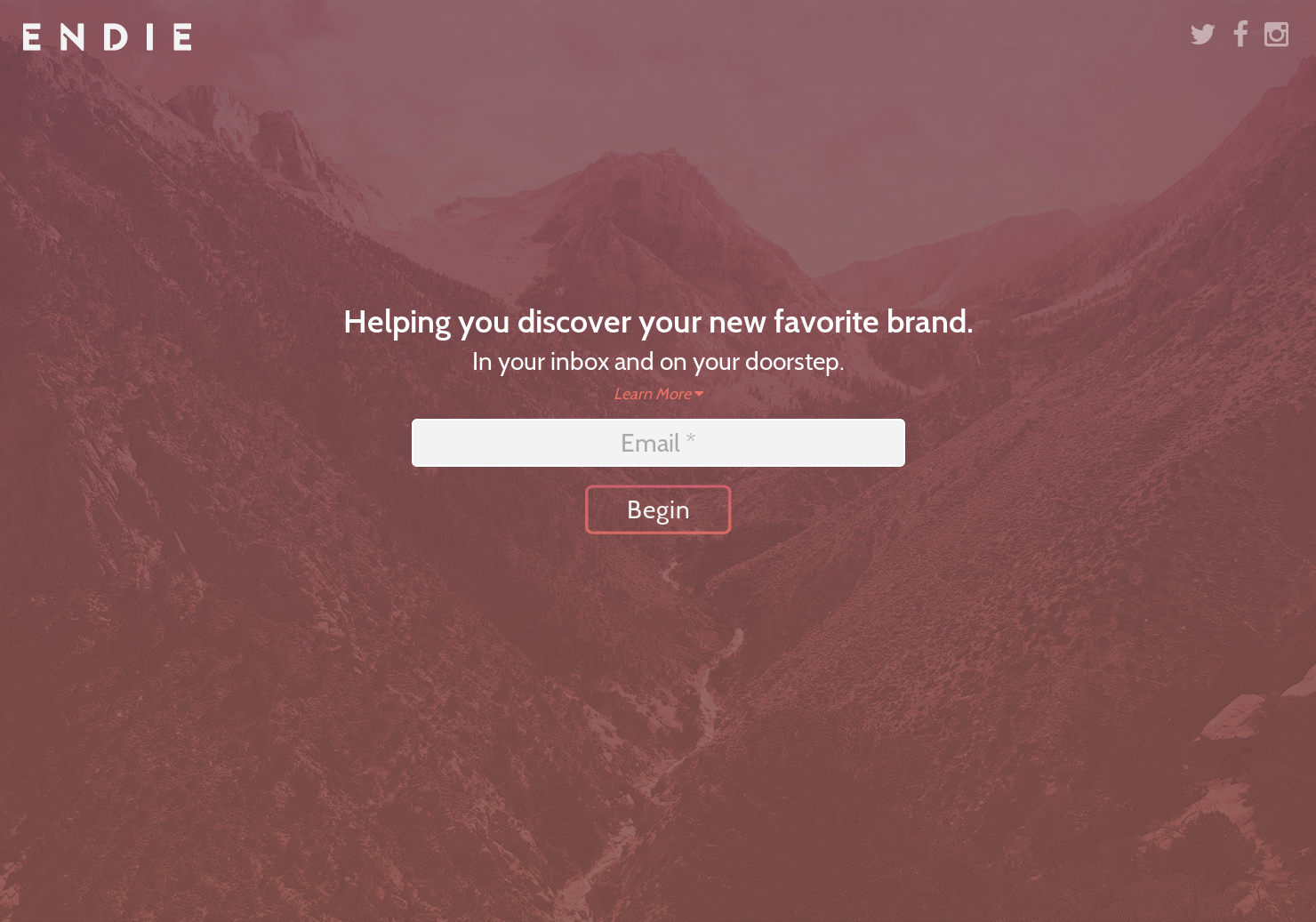Click the letter D in ENDIE logo
1316x922 pixels.
116,37
